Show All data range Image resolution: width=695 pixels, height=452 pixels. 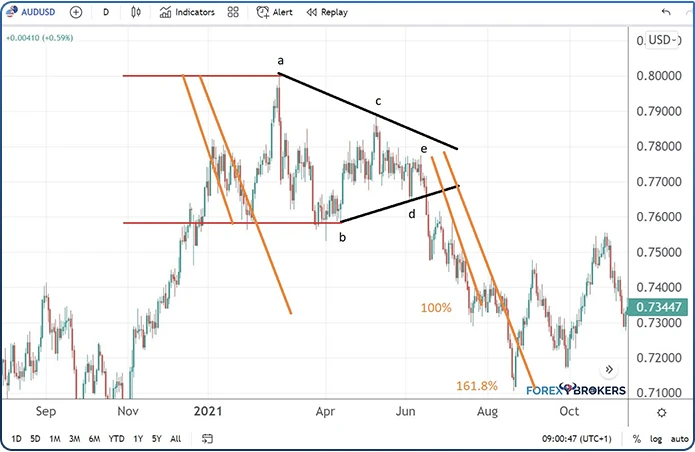point(176,438)
